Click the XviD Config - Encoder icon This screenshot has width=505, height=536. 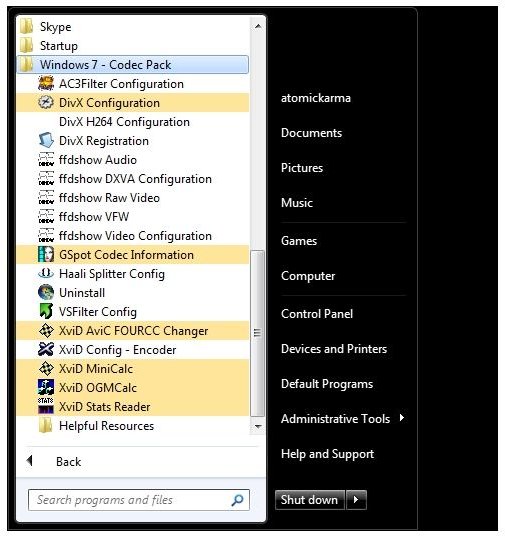[x=46, y=349]
